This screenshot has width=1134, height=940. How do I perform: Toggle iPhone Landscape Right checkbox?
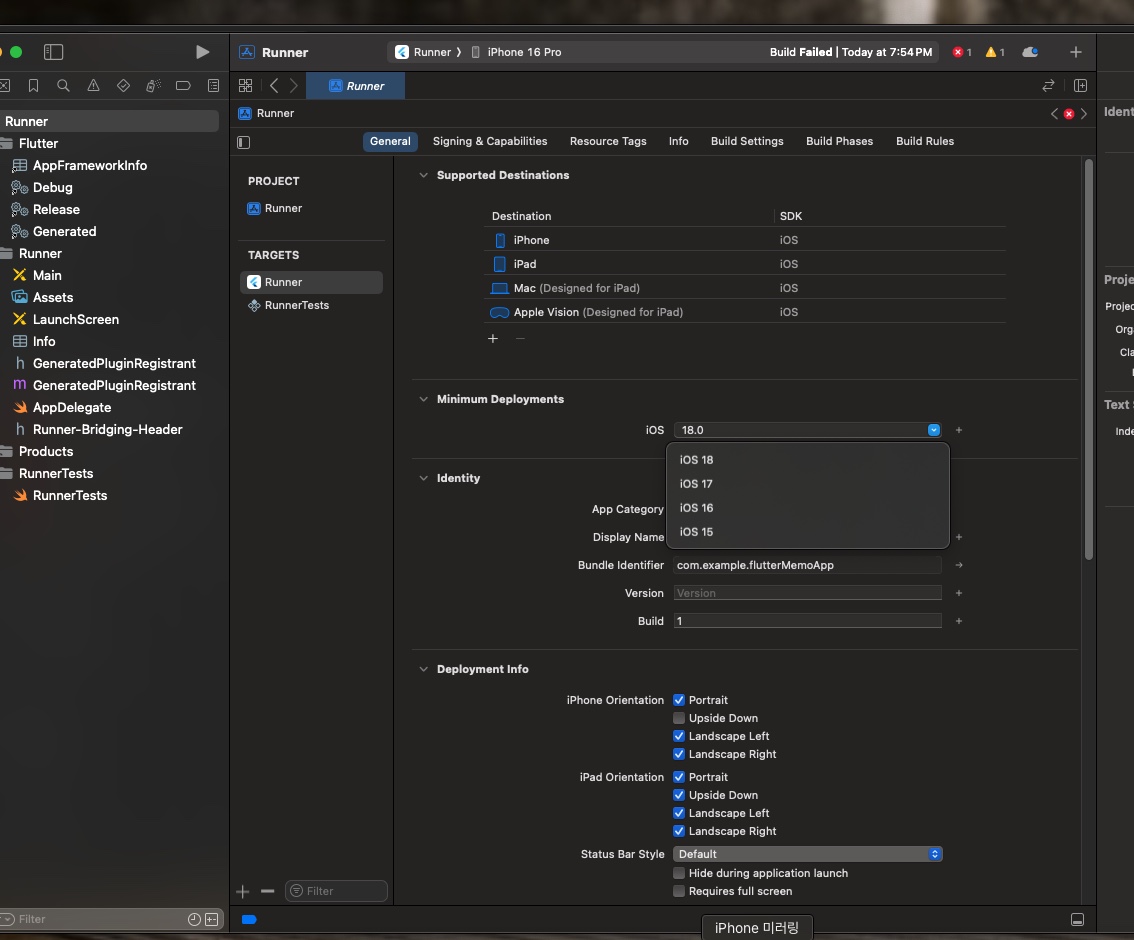coord(679,754)
